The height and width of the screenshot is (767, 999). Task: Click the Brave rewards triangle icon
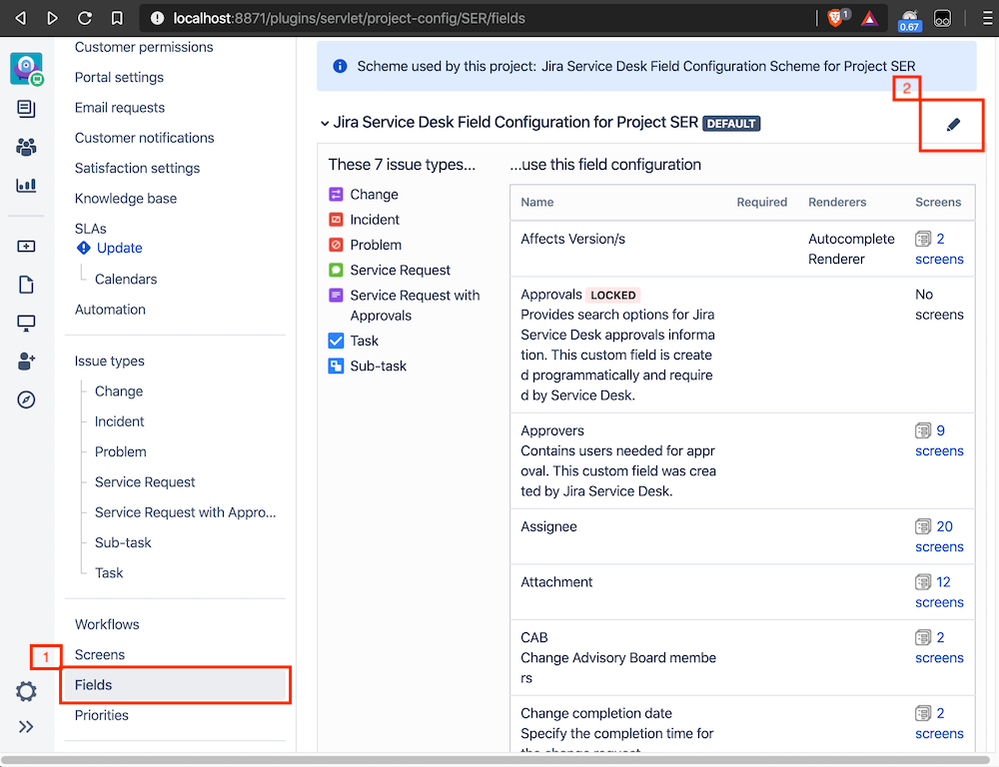point(870,18)
